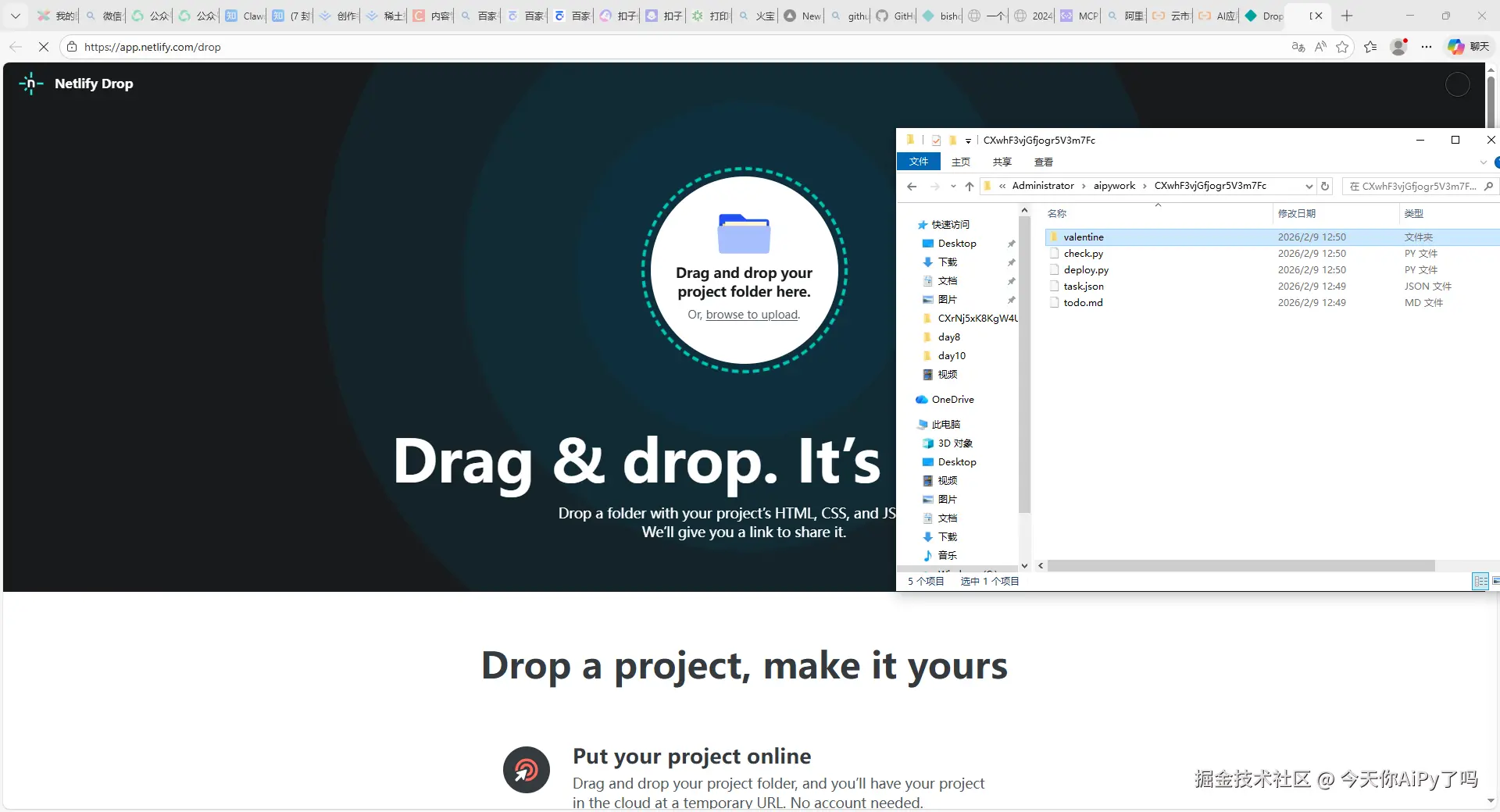Open the Copilot 聊天 button
Image resolution: width=1500 pixels, height=812 pixels.
pyautogui.click(x=1468, y=47)
